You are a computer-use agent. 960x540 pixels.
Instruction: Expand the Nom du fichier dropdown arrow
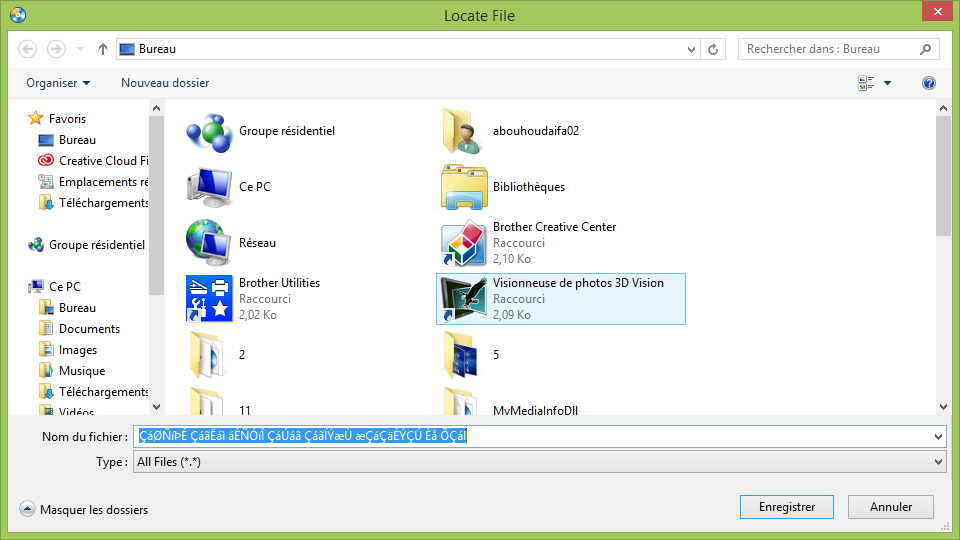click(x=937, y=437)
